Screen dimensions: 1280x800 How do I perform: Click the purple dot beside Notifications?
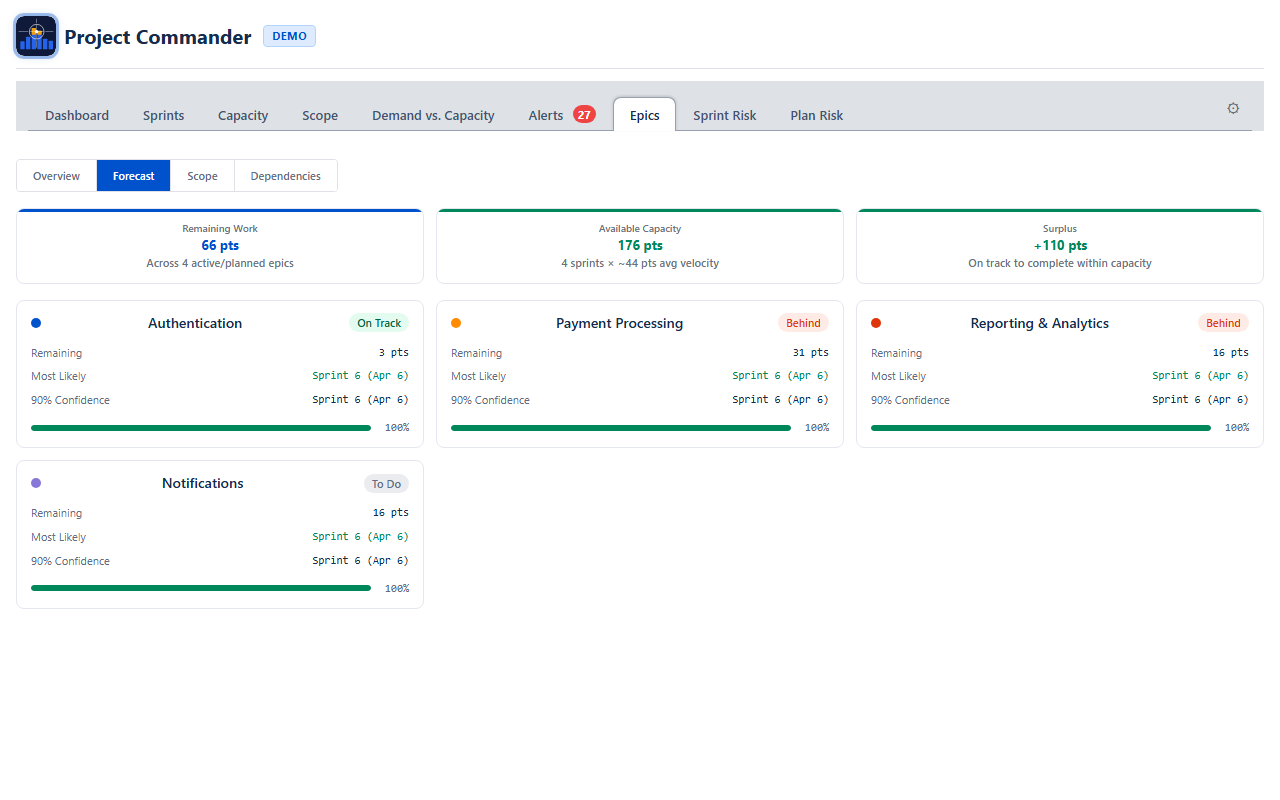click(36, 483)
